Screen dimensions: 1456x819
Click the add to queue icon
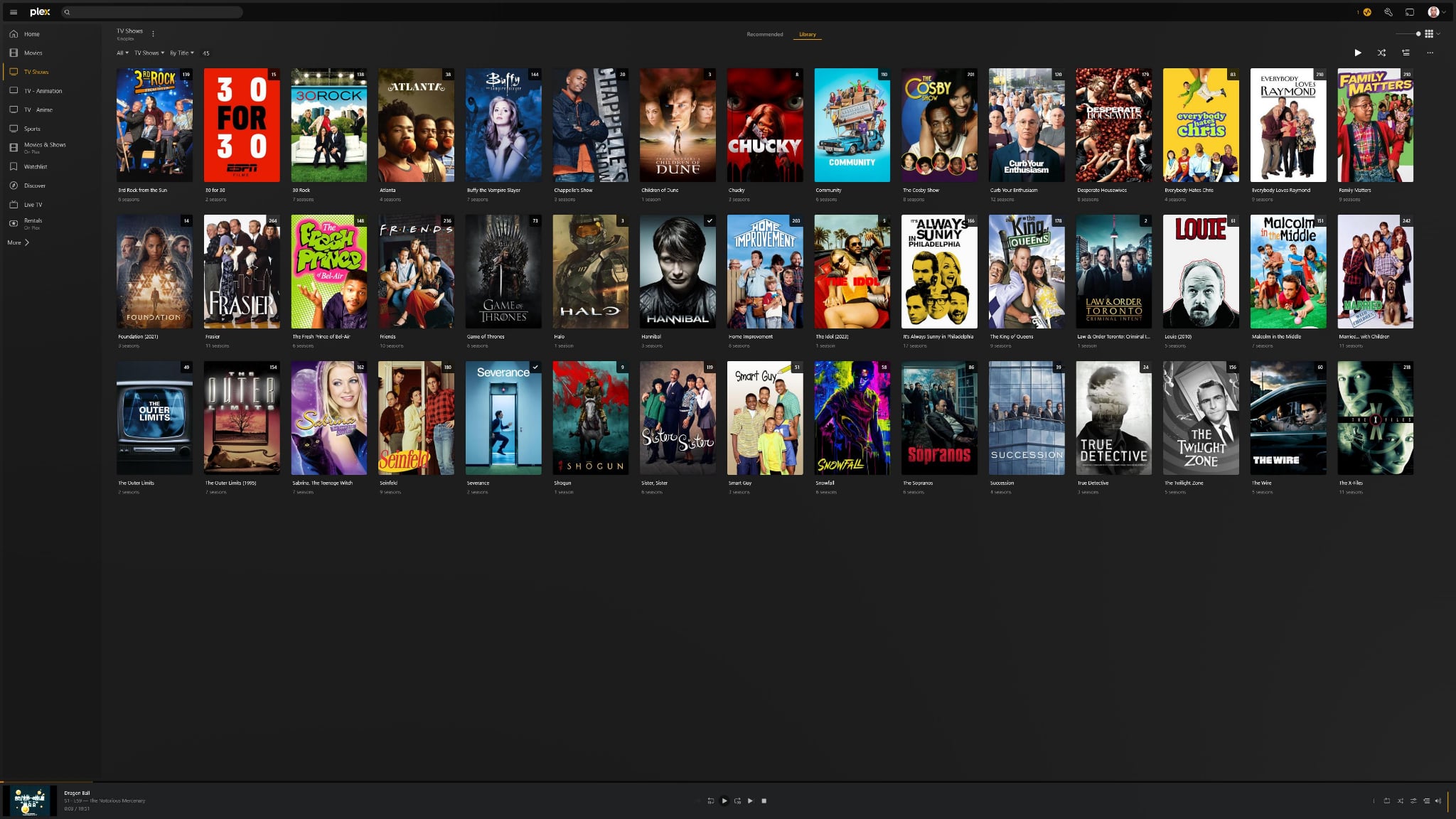[1406, 53]
